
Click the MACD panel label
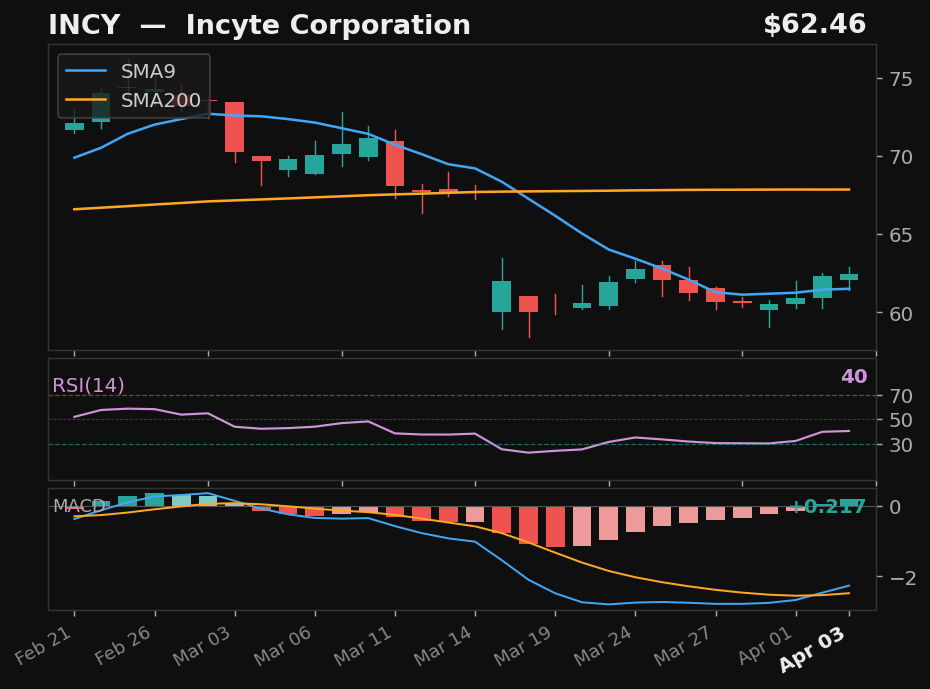point(79,506)
